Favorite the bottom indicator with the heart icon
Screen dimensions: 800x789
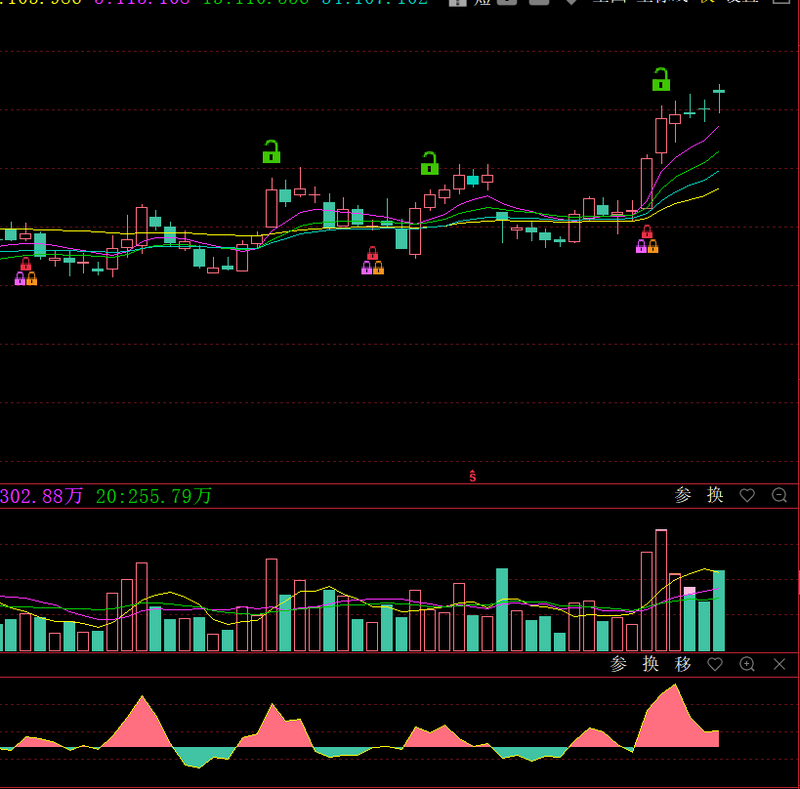pyautogui.click(x=715, y=664)
